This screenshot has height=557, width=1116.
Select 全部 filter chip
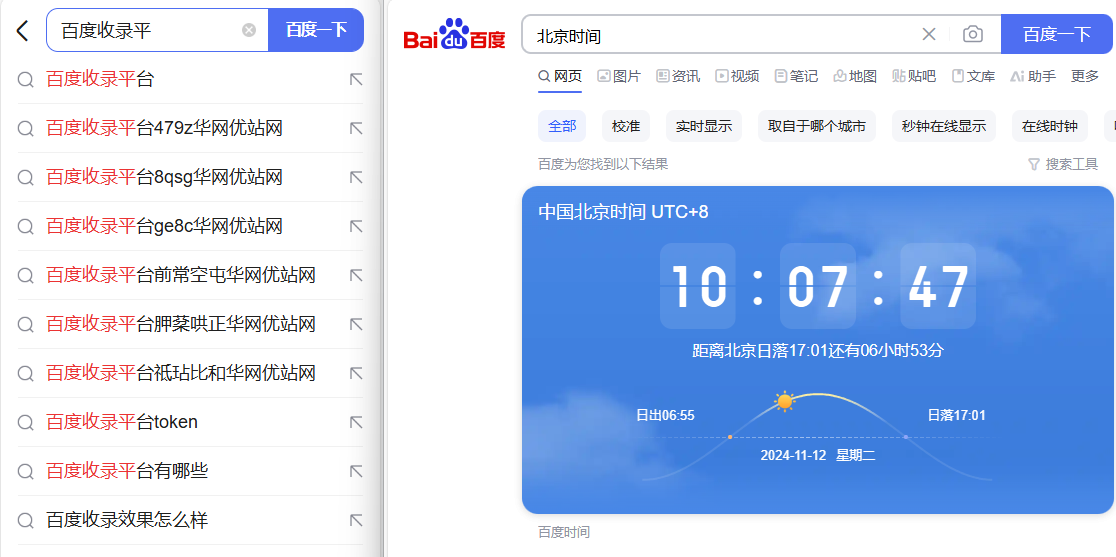pyautogui.click(x=562, y=127)
